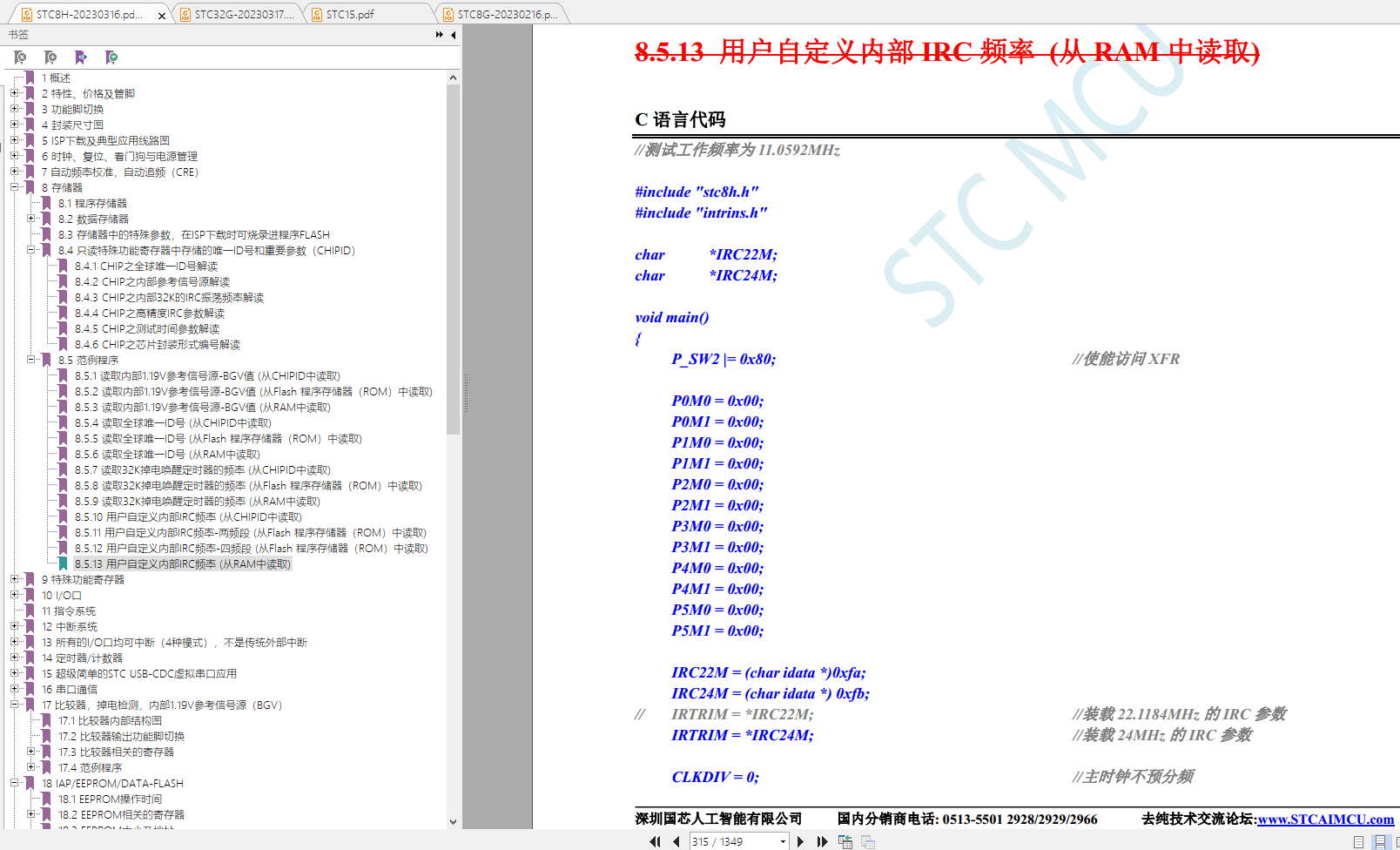Close the STC8H-20230316 PDF tab

click(x=162, y=15)
